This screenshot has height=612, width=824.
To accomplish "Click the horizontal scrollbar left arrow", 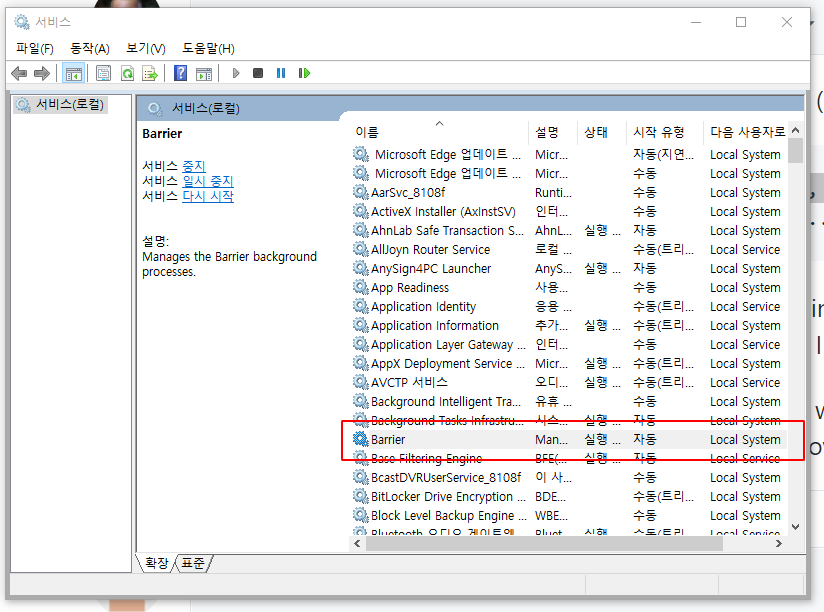I will pyautogui.click(x=357, y=544).
